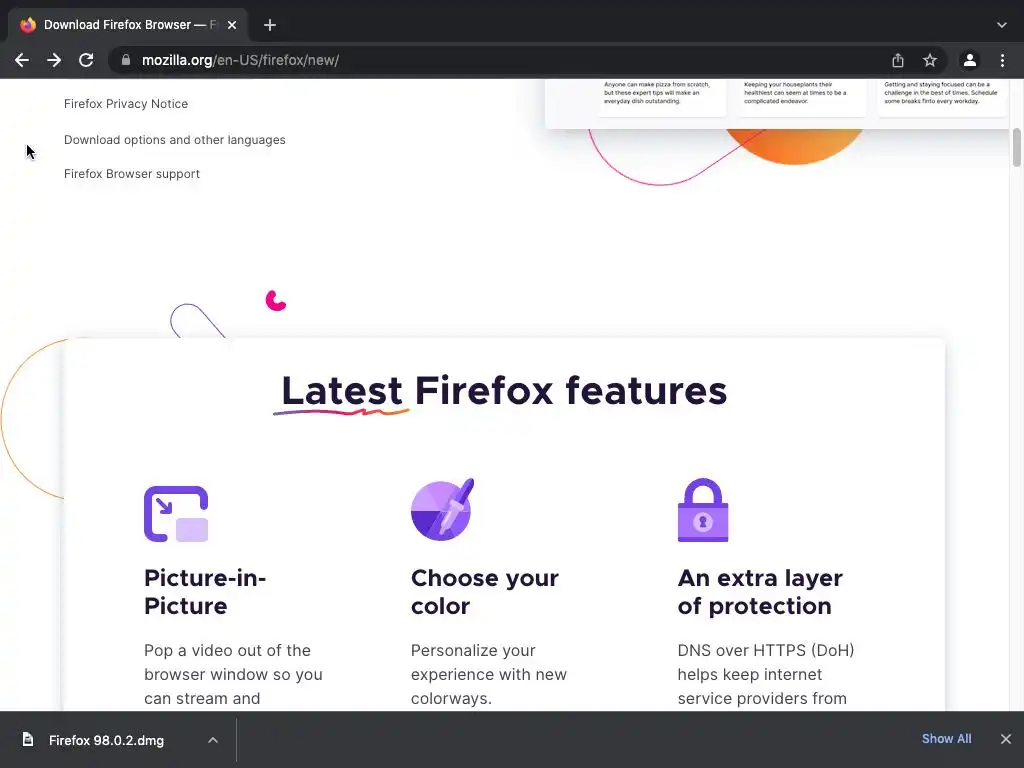This screenshot has height=768, width=1024.
Task: Open Download options and other languages
Action: 174,140
